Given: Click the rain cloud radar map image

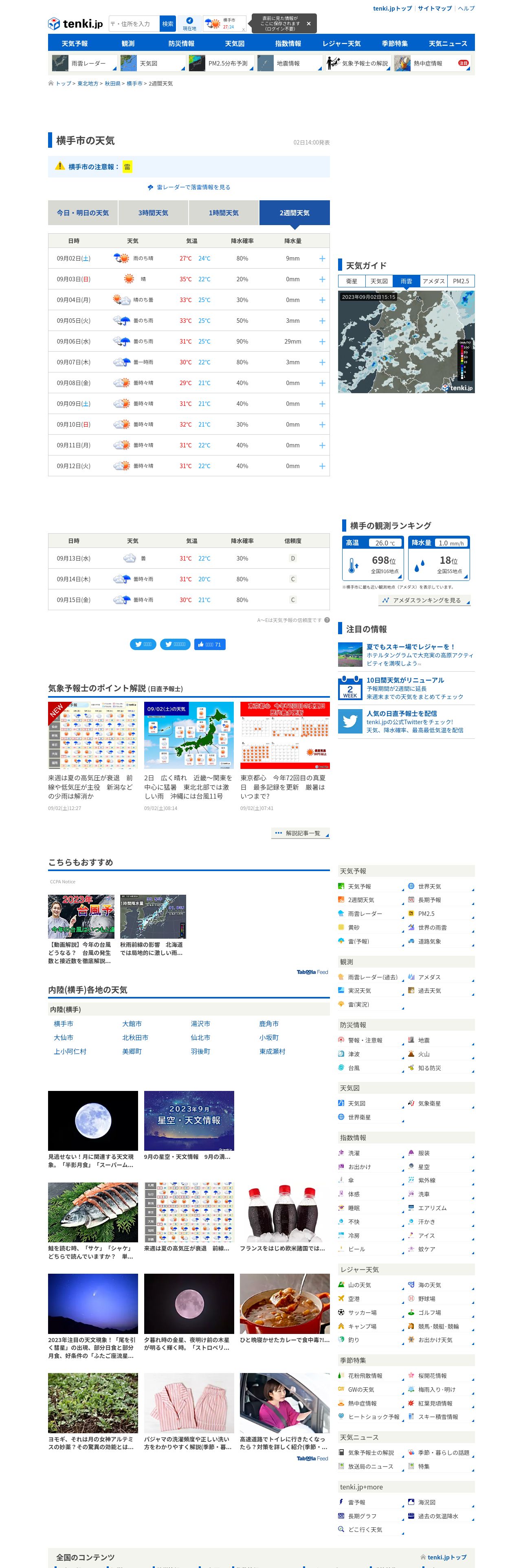Looking at the screenshot, I should pyautogui.click(x=406, y=342).
